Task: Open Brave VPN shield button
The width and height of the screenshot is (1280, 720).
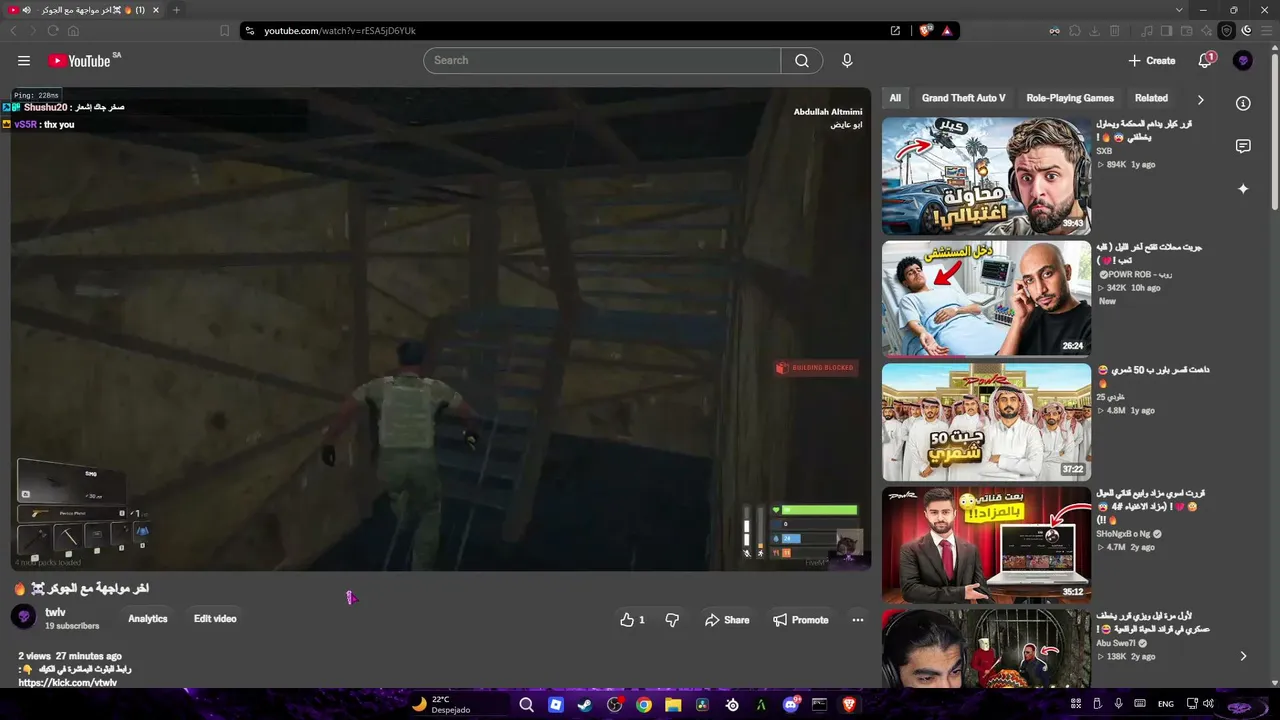Action: pyautogui.click(x=1226, y=31)
